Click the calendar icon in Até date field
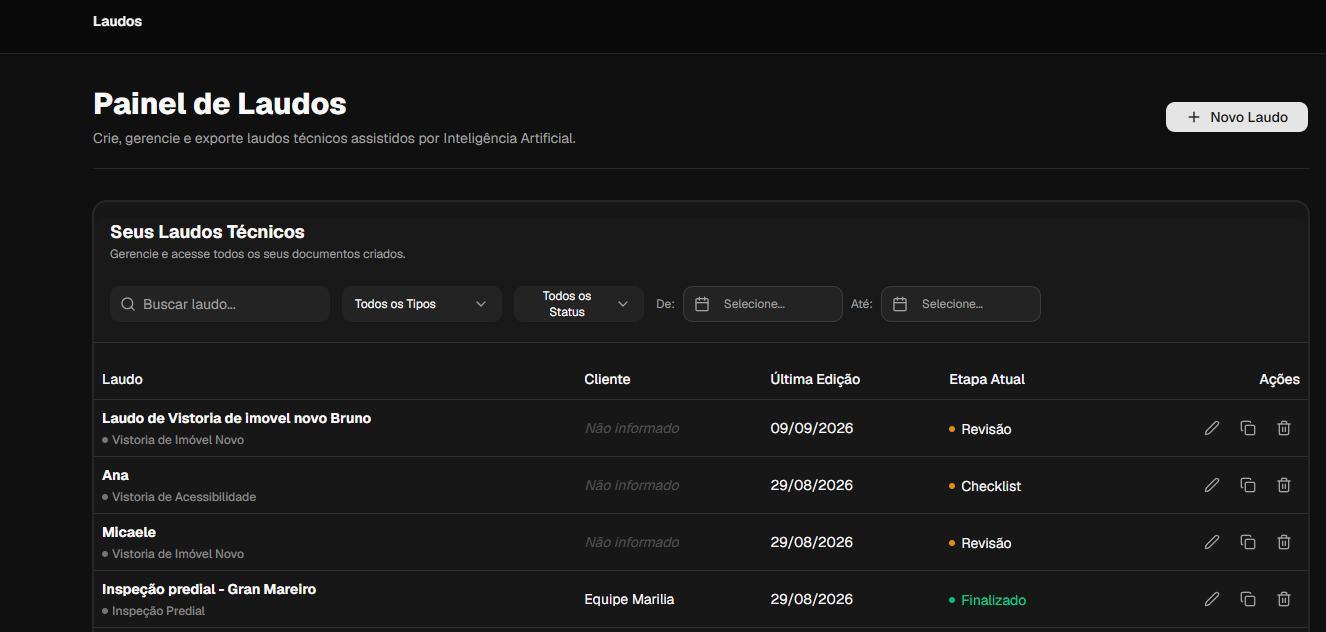 point(900,304)
